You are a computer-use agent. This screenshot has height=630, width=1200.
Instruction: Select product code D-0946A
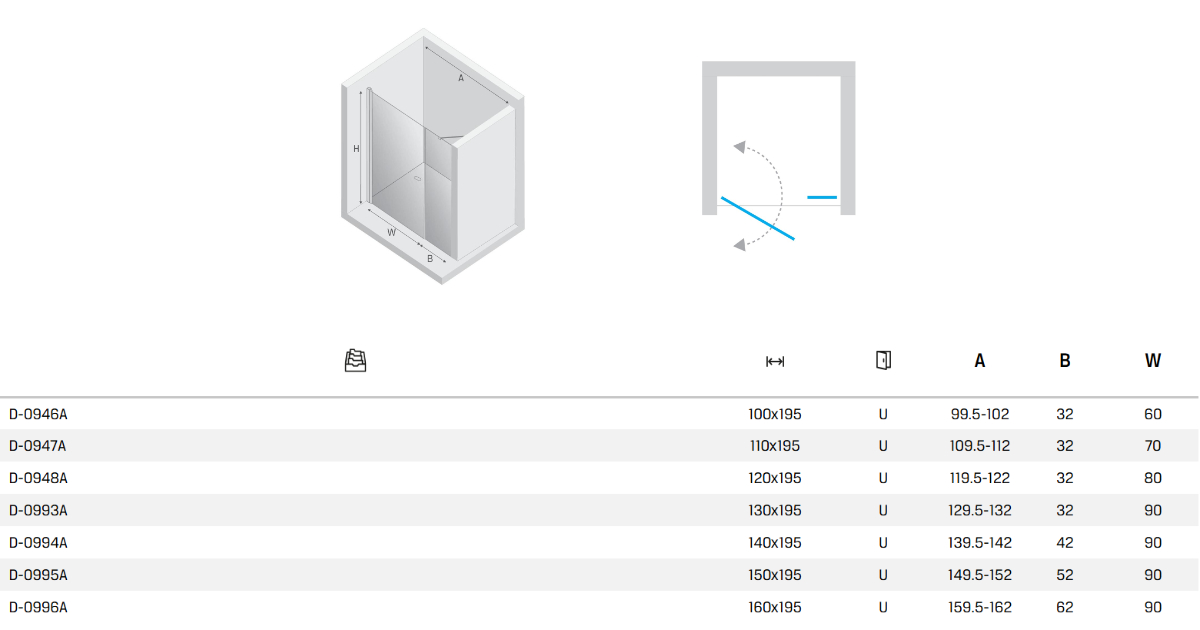(38, 414)
